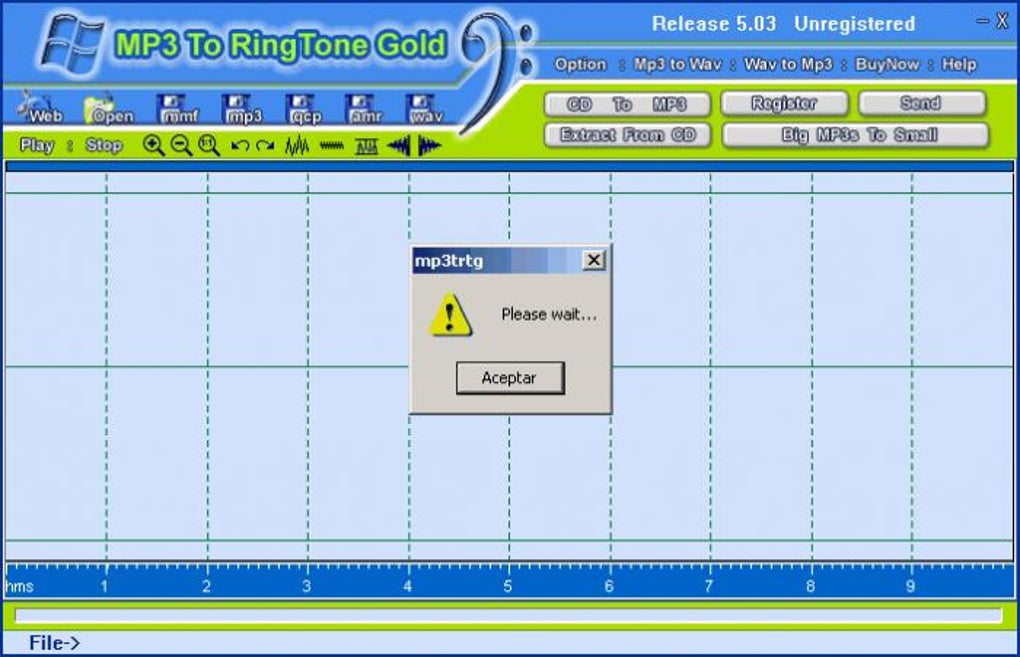Zoom in on the waveform
Image resolution: width=1020 pixels, height=657 pixels.
(x=154, y=145)
